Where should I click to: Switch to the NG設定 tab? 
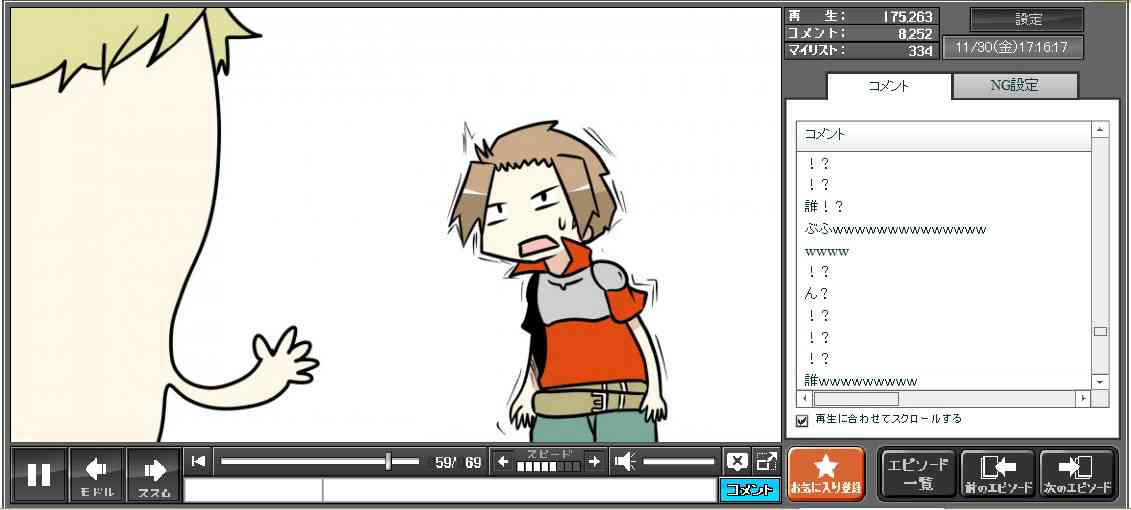1014,86
